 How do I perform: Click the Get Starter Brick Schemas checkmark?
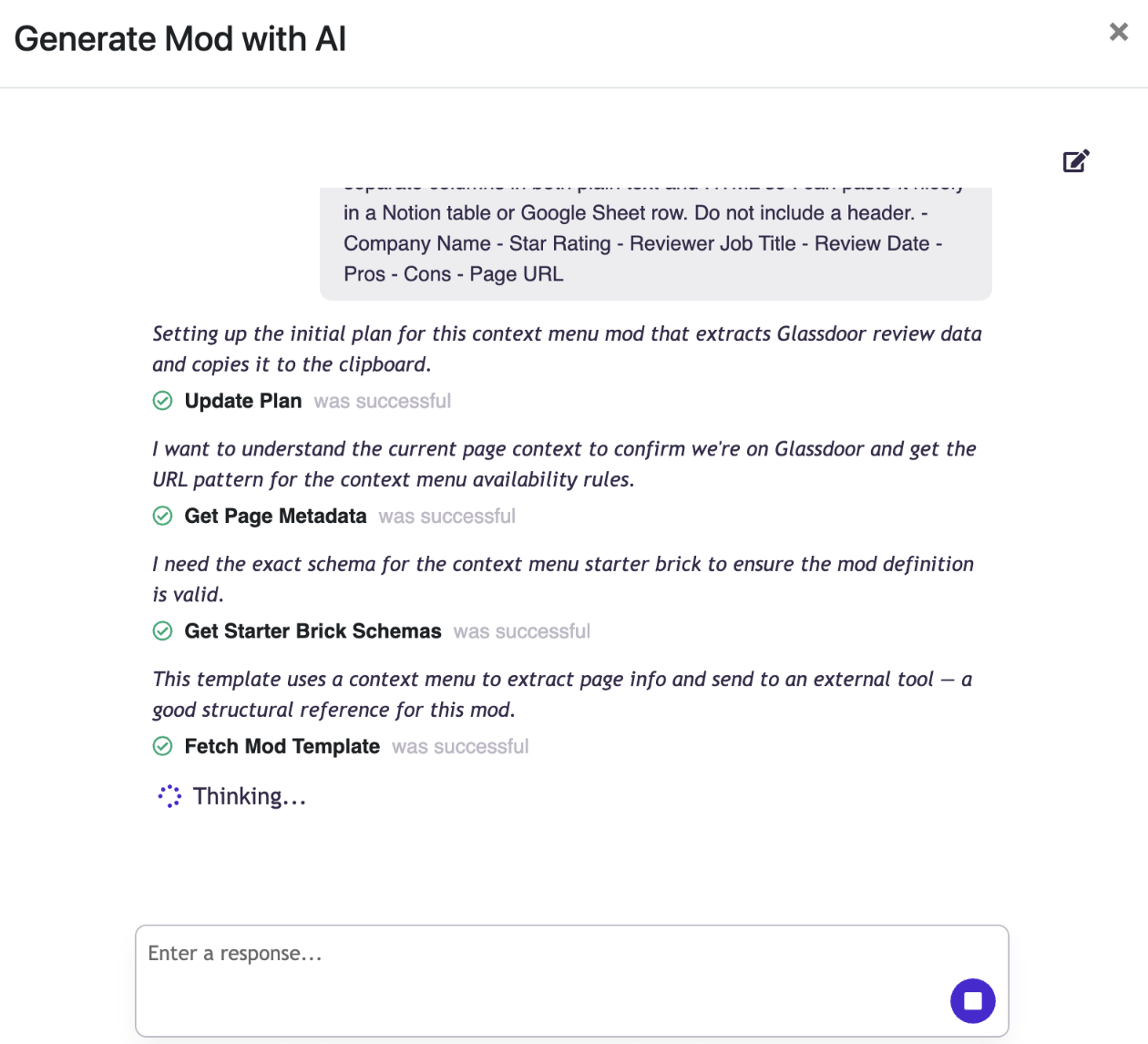[162, 631]
